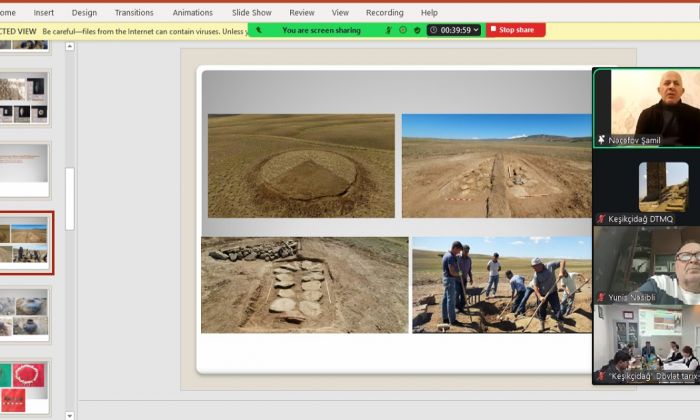700x420 pixels.
Task: Click muted mic icon beside Keşikçidağ DTMQ
Action: 601,218
